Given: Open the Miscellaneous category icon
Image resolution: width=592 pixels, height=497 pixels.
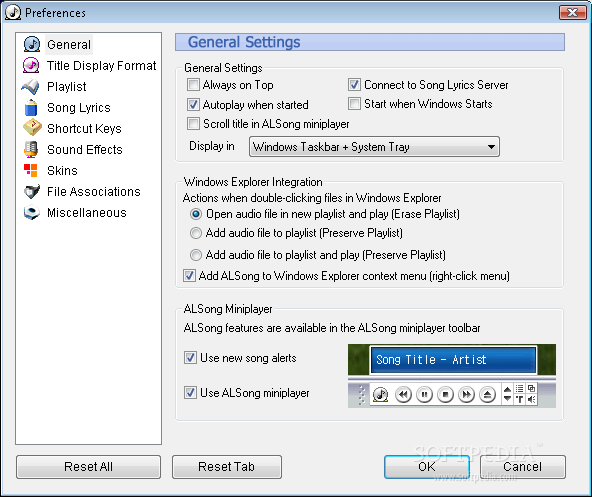Looking at the screenshot, I should click(32, 213).
